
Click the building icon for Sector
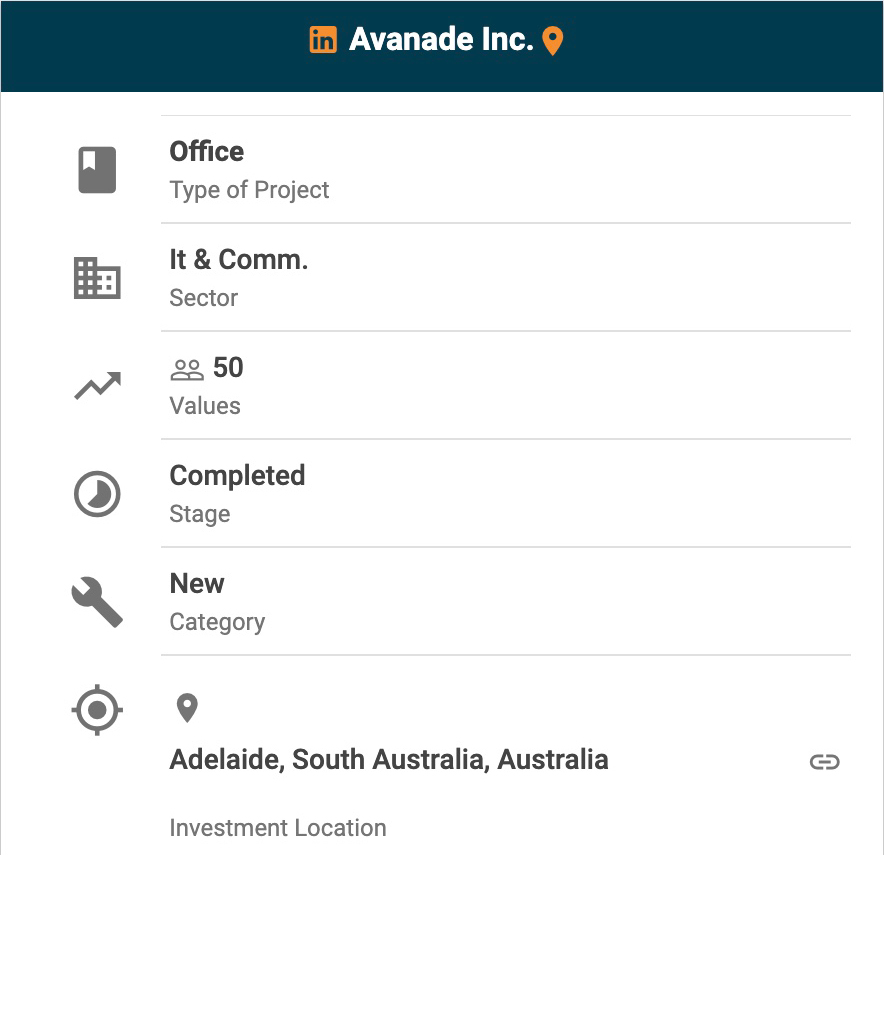(97, 278)
